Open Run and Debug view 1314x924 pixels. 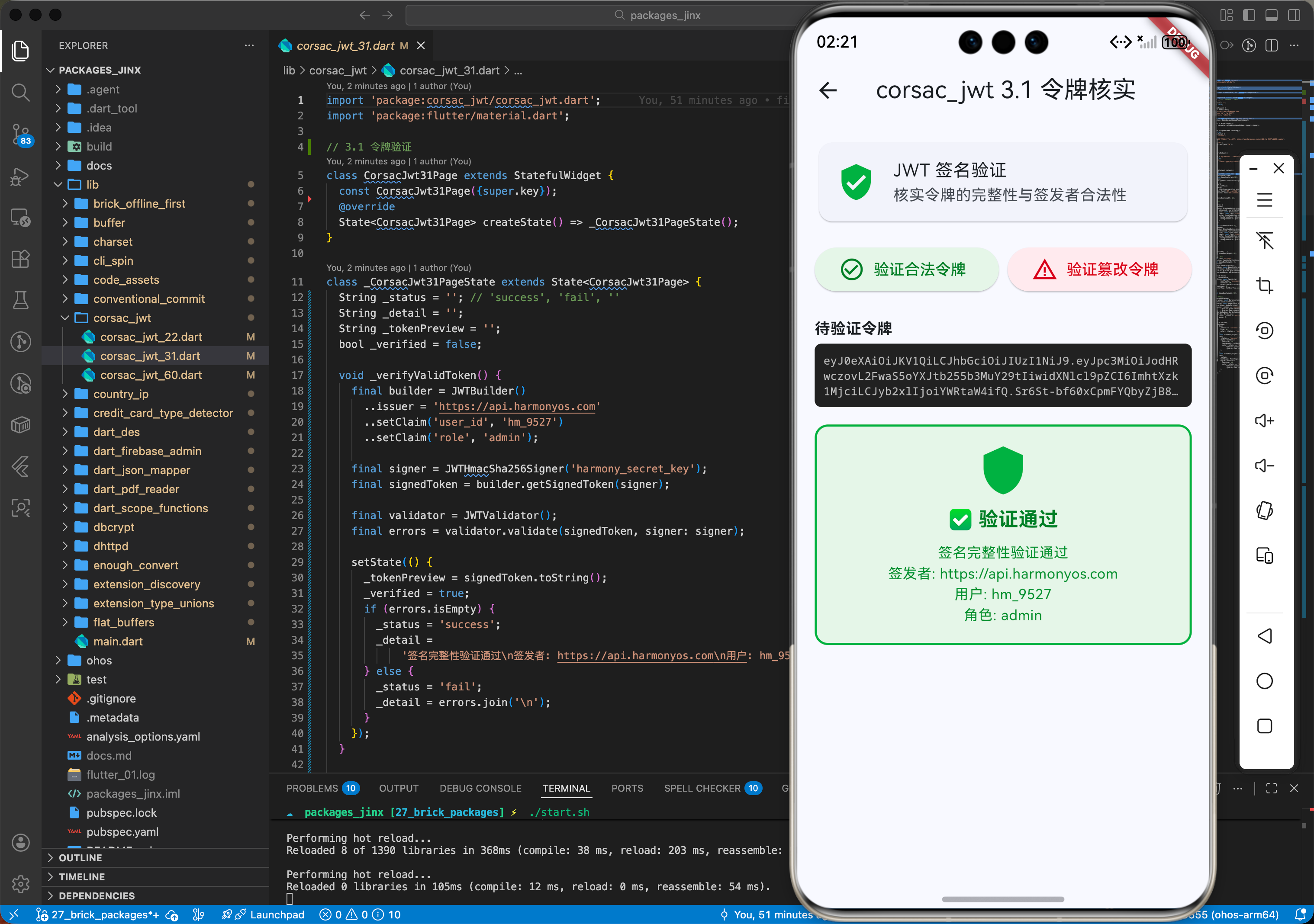(21, 176)
